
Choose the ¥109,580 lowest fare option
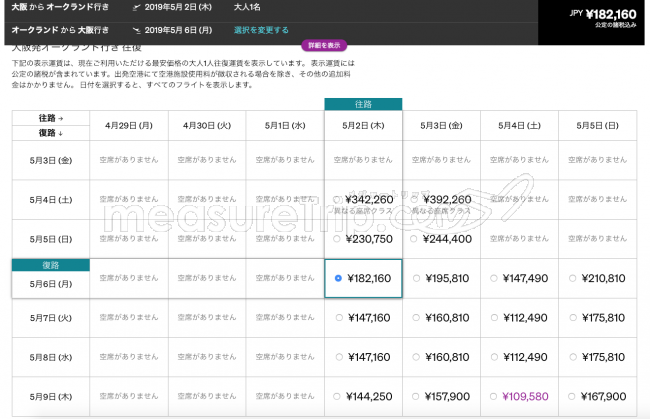click(493, 397)
